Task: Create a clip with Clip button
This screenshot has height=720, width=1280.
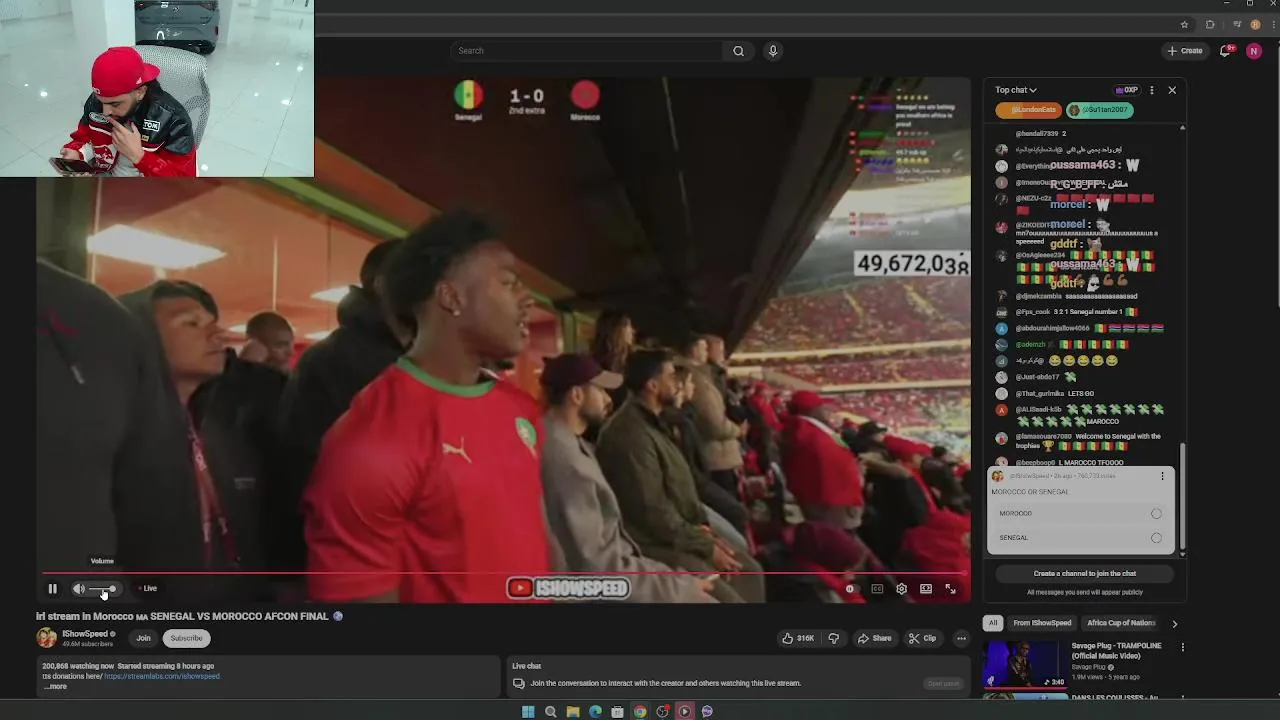Action: (922, 638)
